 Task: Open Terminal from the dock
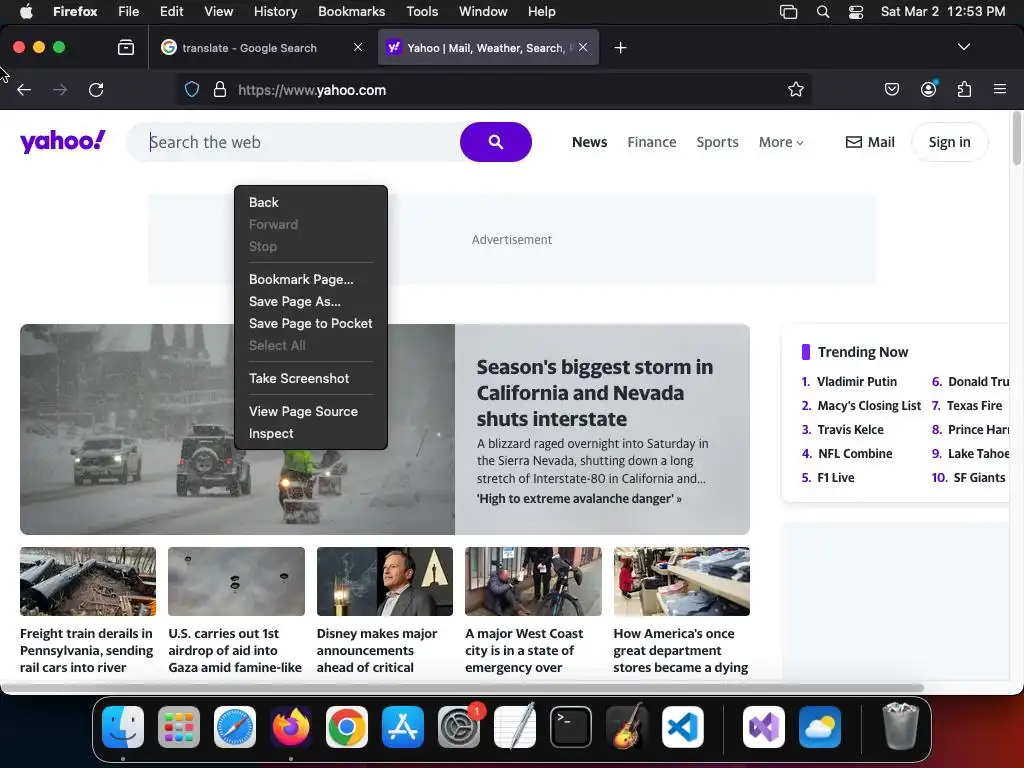[x=571, y=727]
